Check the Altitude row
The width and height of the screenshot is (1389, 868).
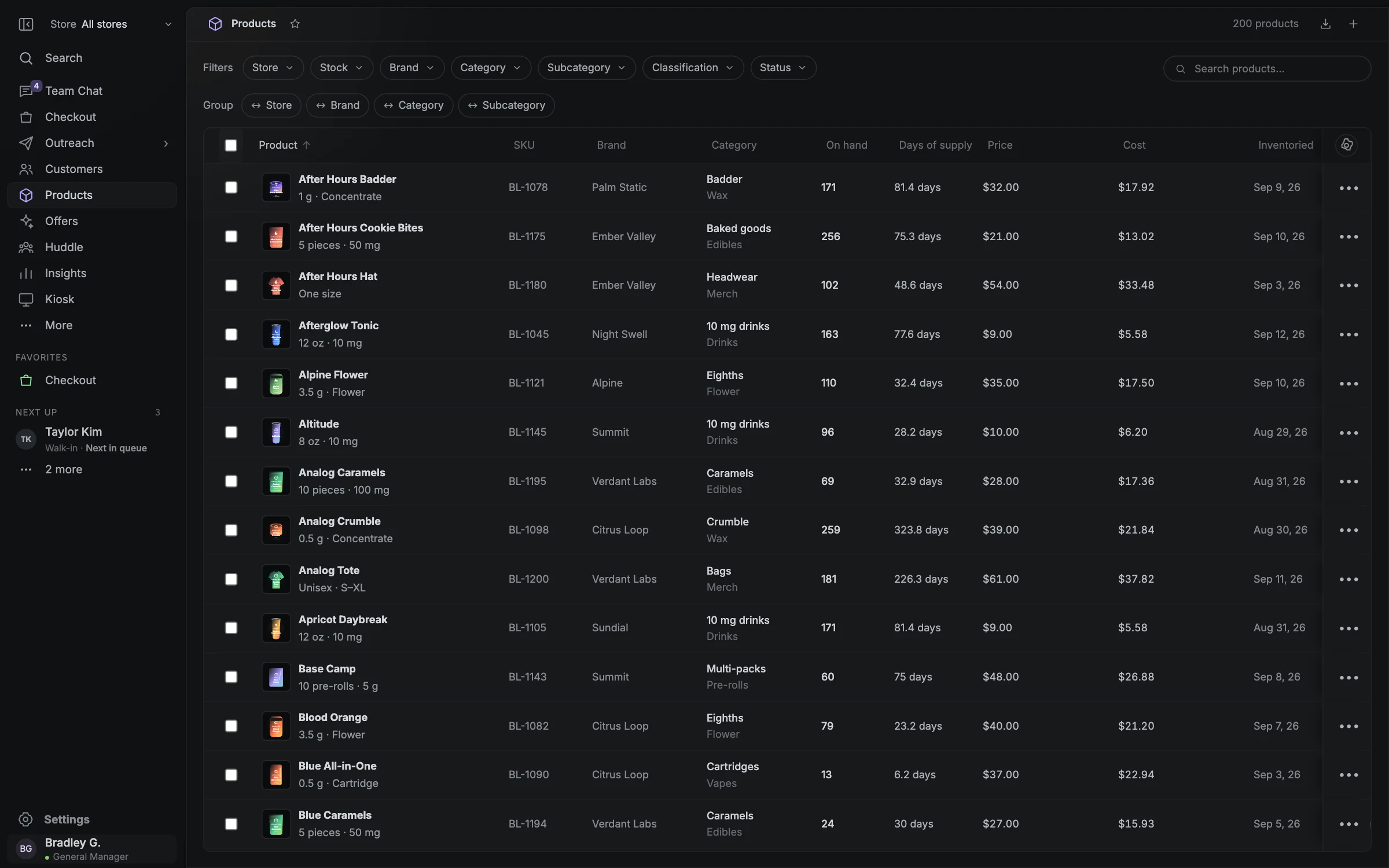pyautogui.click(x=231, y=432)
